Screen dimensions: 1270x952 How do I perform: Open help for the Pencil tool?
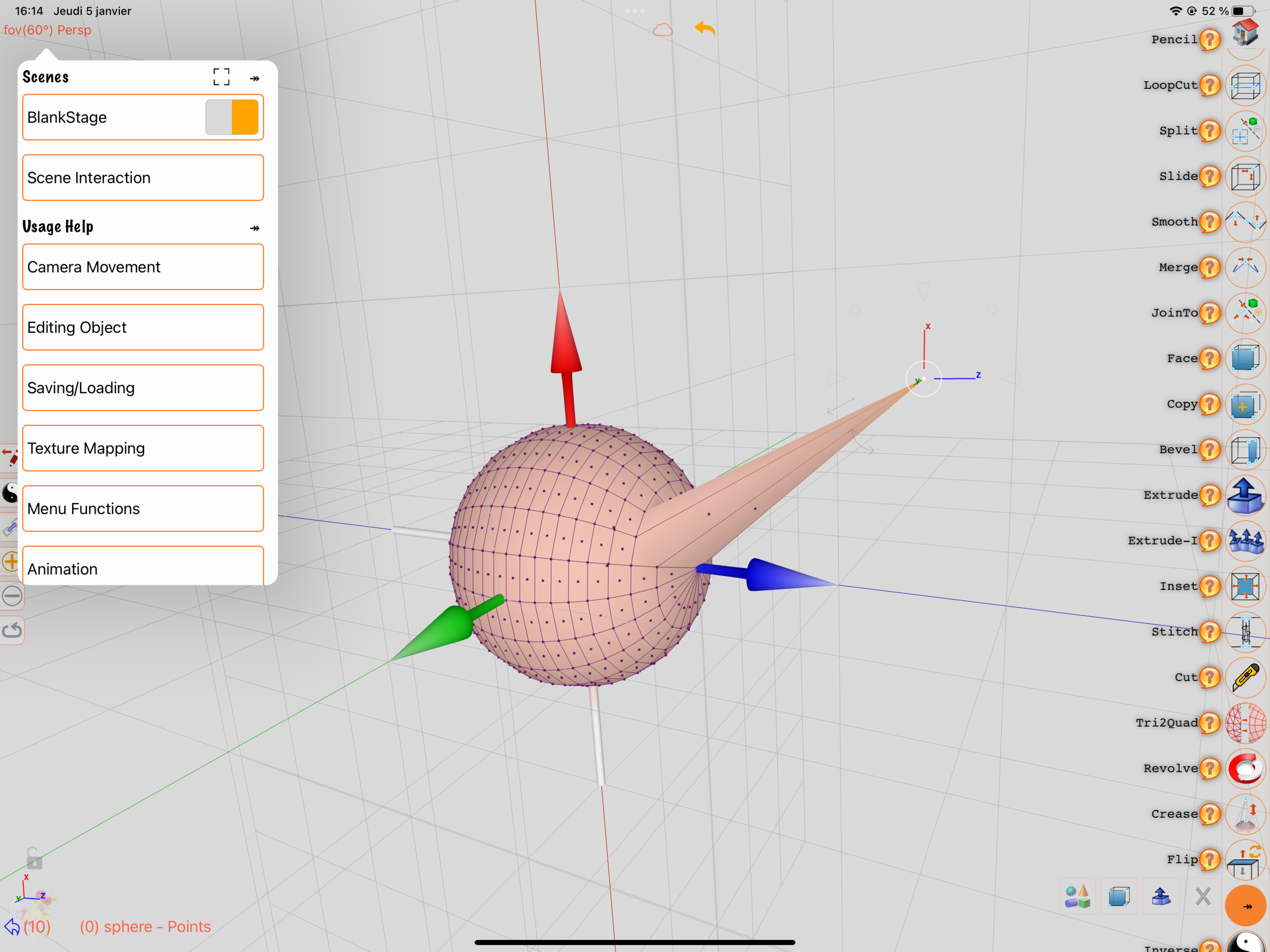[1210, 40]
